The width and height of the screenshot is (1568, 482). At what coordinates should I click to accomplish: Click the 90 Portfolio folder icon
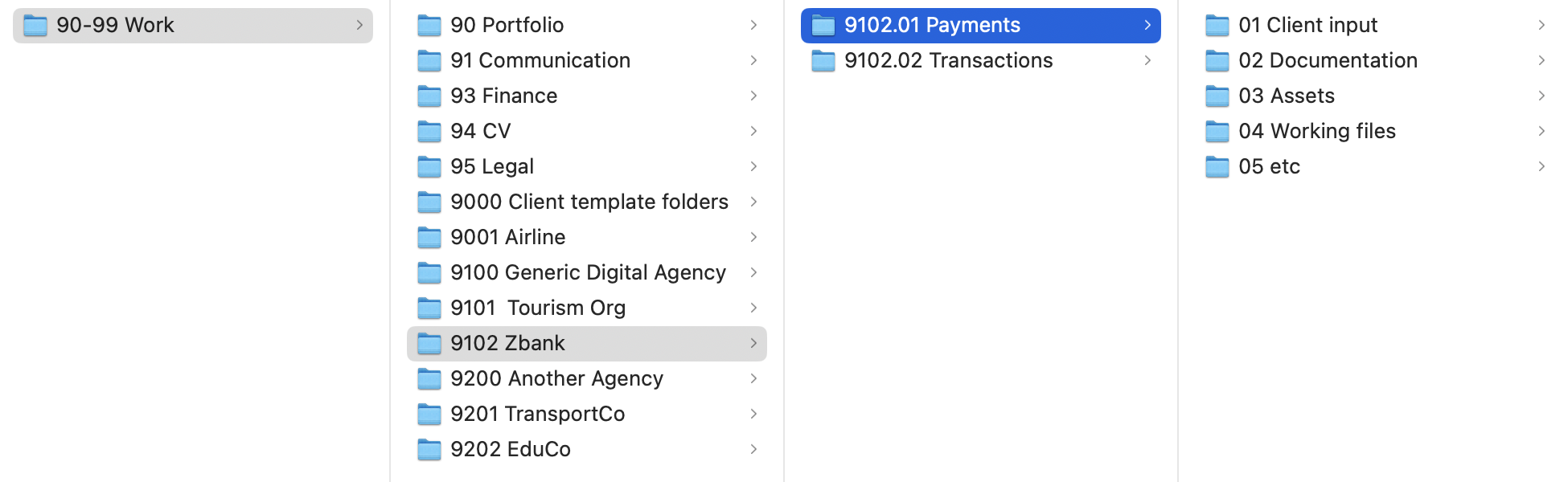click(429, 26)
